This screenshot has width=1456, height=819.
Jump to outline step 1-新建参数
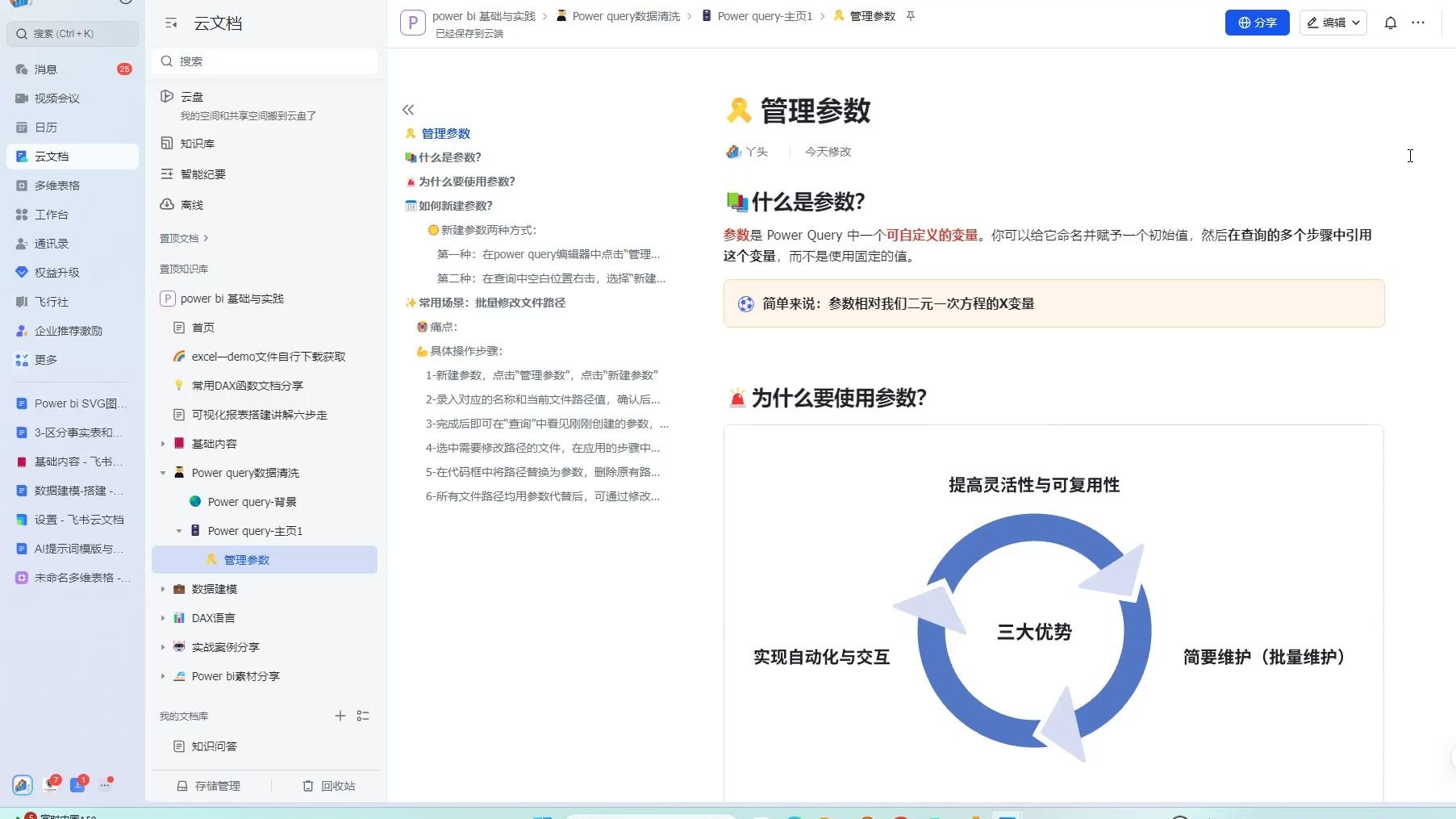542,375
